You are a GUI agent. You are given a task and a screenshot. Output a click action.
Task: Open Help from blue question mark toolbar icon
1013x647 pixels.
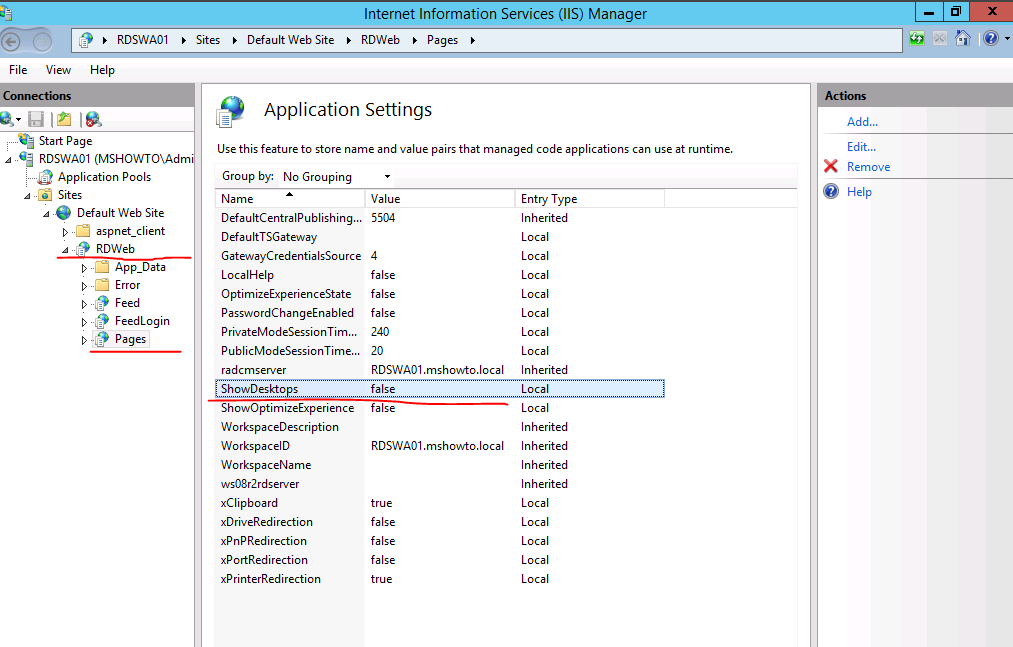991,39
